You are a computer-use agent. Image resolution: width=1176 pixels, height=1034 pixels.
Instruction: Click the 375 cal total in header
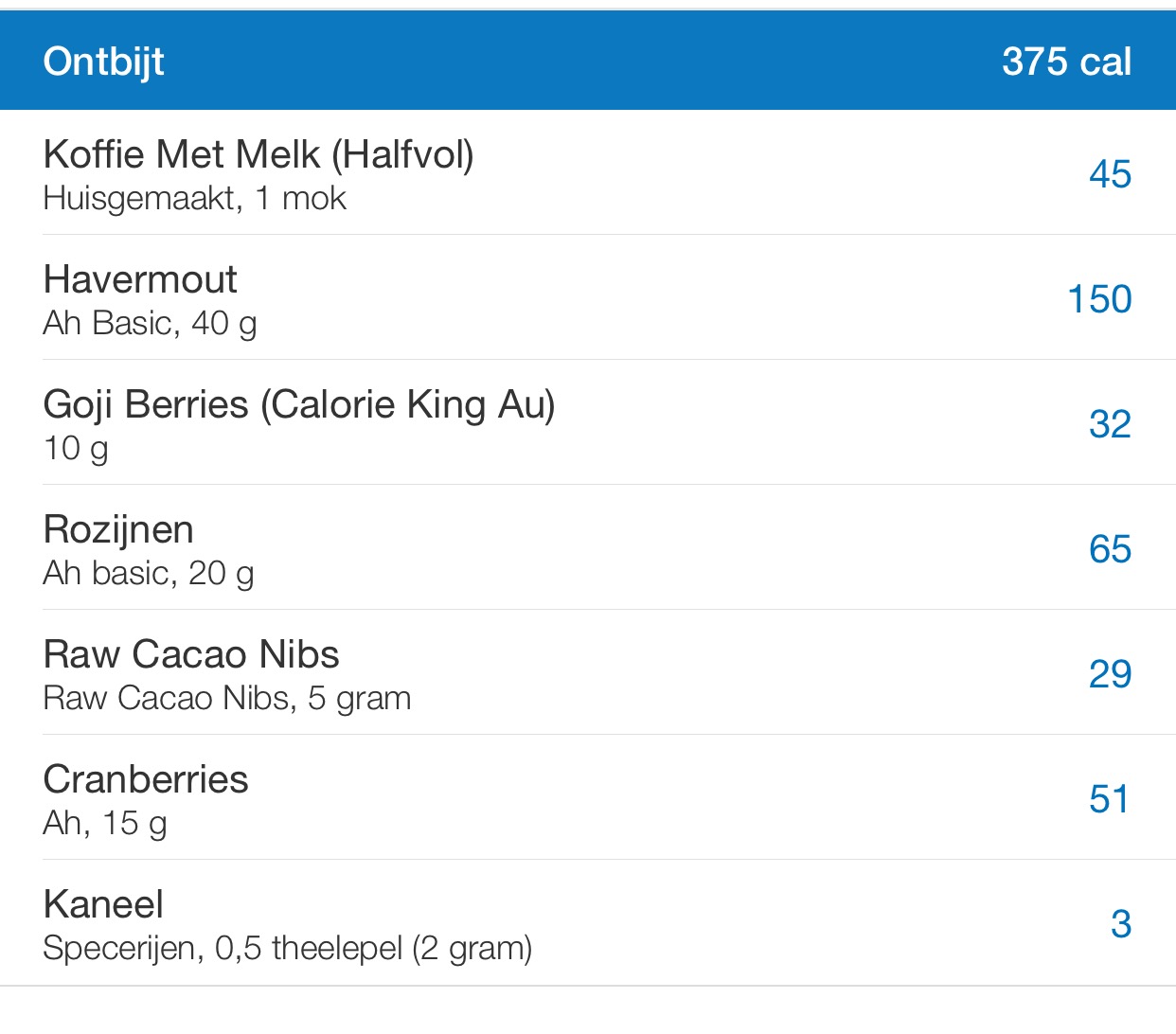pos(1066,62)
